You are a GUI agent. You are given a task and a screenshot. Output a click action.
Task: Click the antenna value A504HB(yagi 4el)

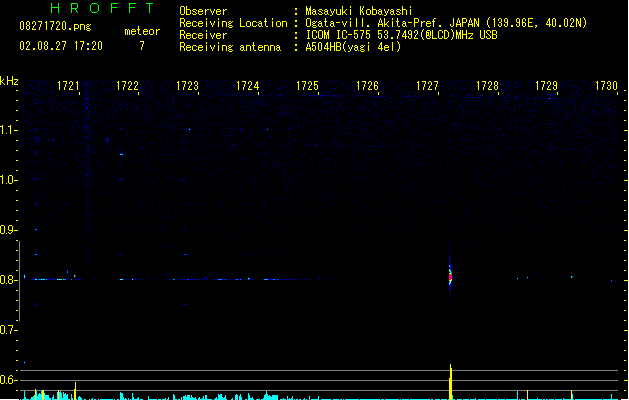(x=353, y=47)
